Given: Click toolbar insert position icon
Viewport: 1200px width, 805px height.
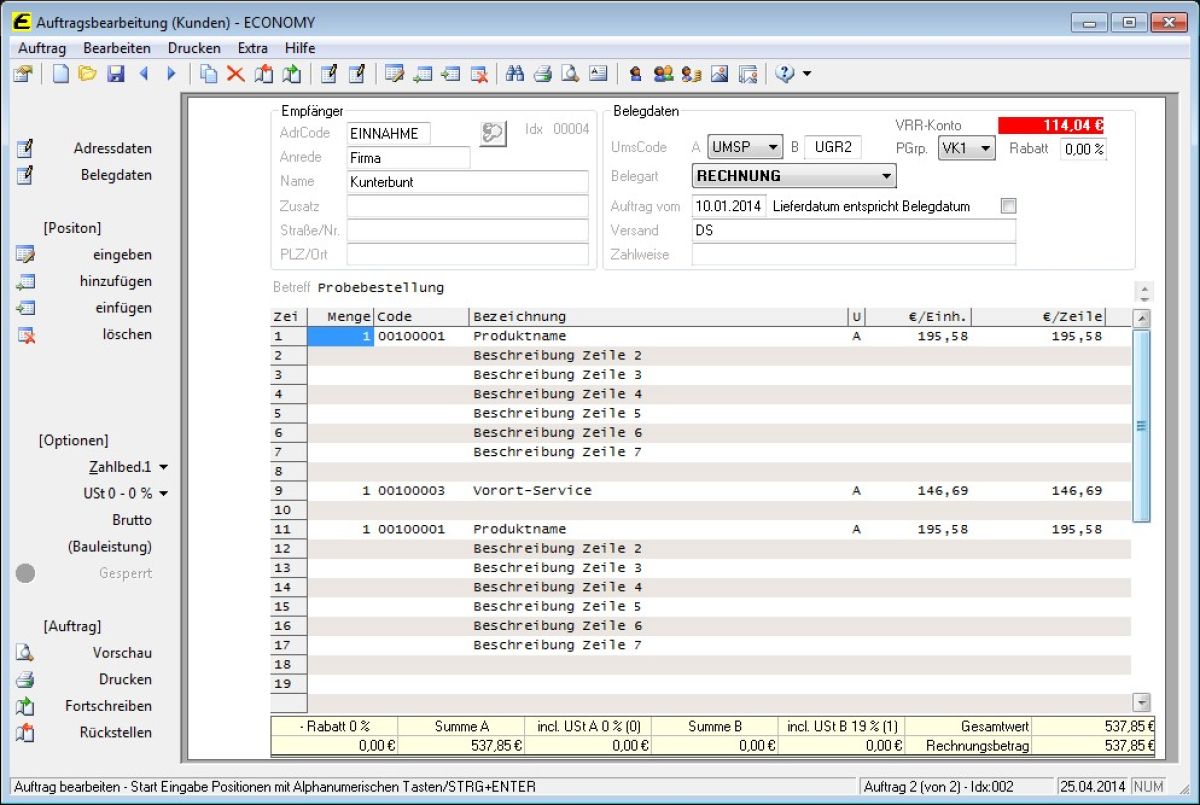Looking at the screenshot, I should point(451,74).
